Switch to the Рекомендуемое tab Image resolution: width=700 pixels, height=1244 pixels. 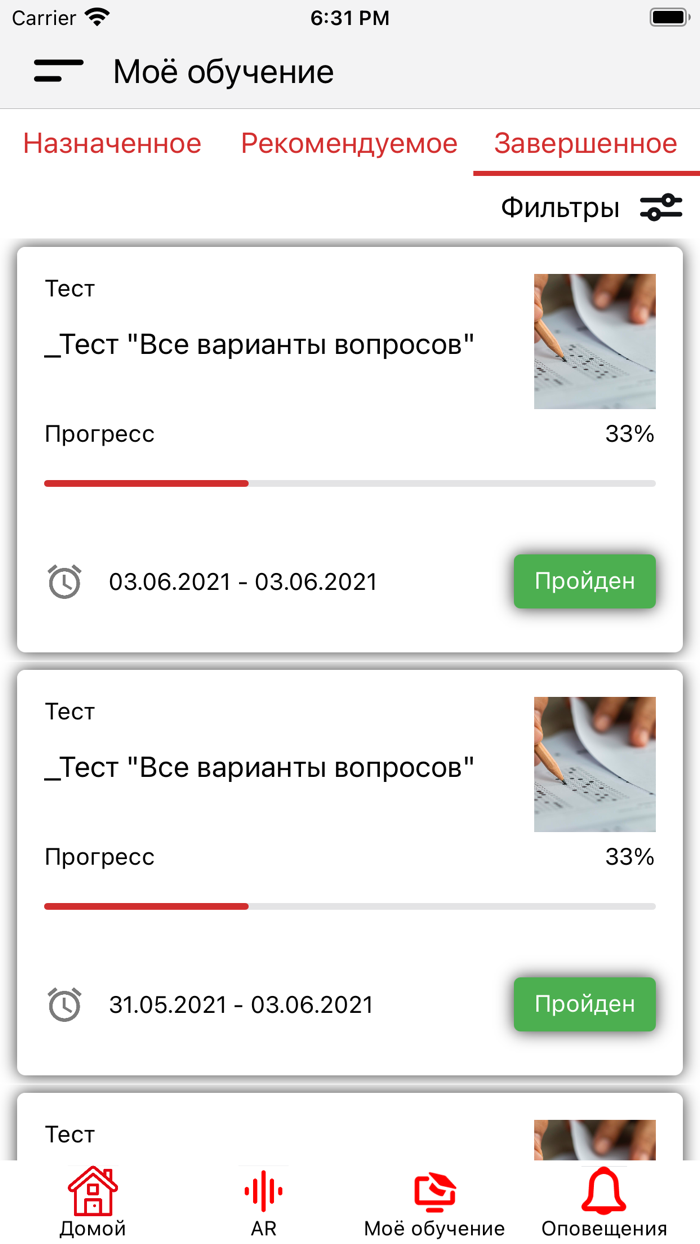click(x=348, y=143)
